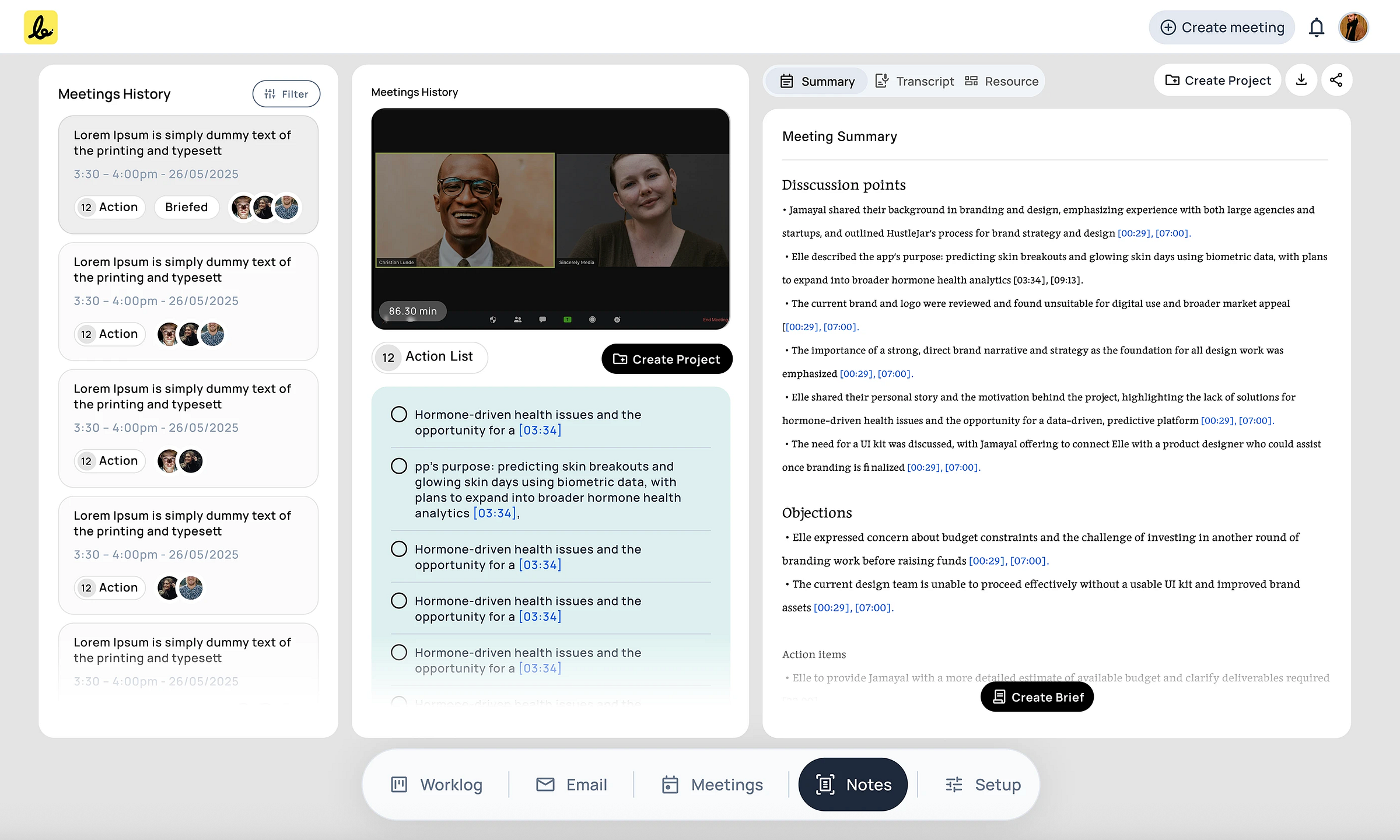The height and width of the screenshot is (840, 1400).
Task: Mark the last visible action list item complete
Action: (399, 652)
